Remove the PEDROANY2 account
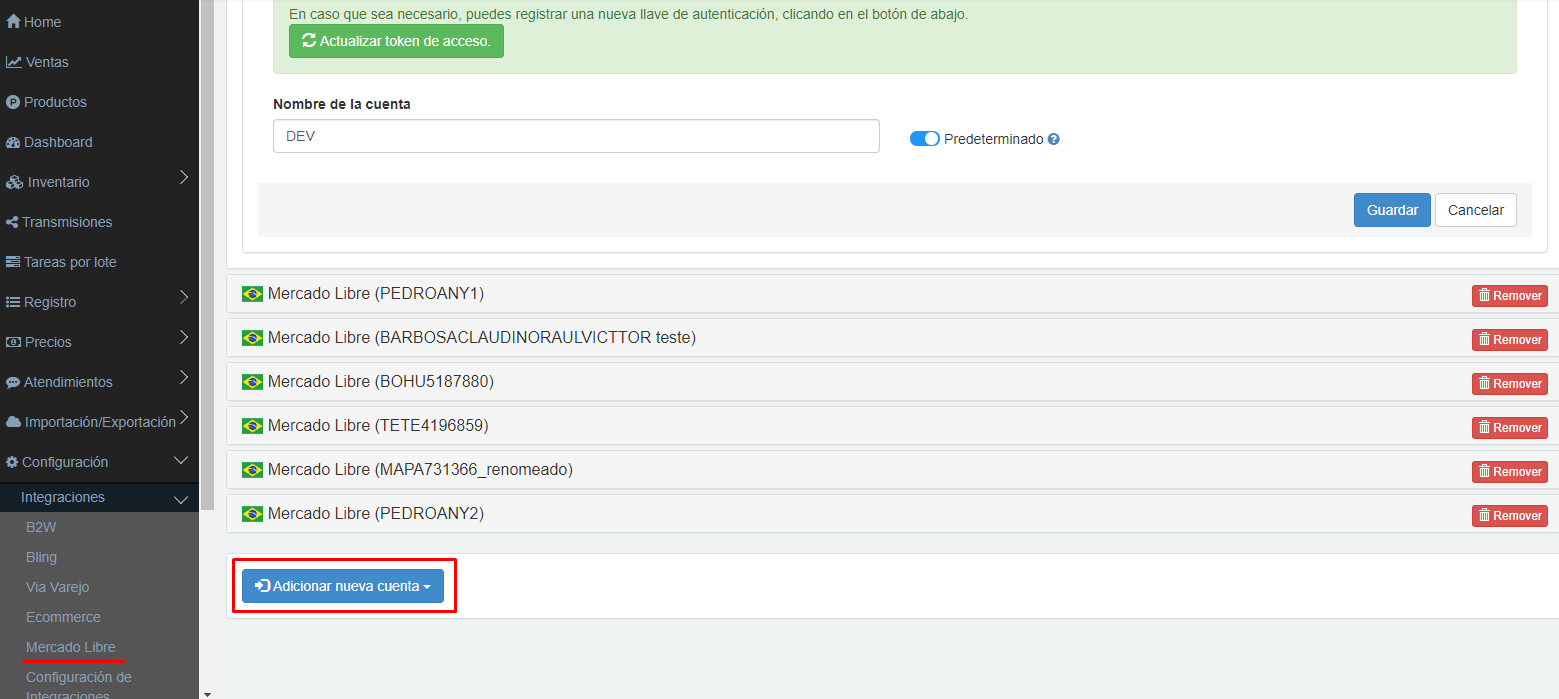This screenshot has width=1559, height=699. pyautogui.click(x=1509, y=515)
